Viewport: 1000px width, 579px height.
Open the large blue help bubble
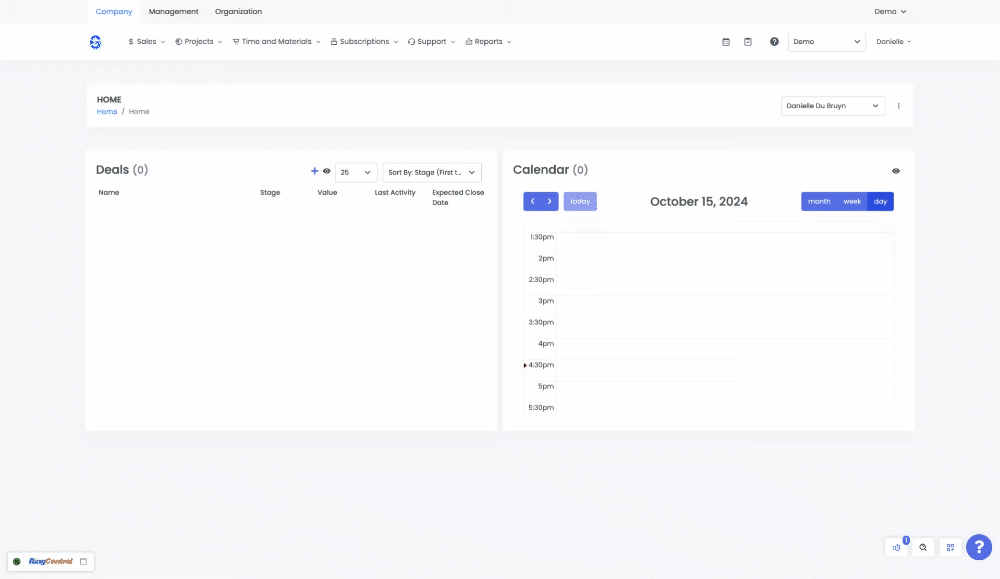pos(979,547)
